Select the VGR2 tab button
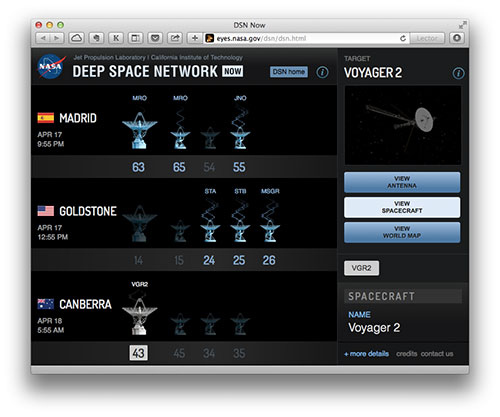This screenshot has width=500, height=417. 361,268
